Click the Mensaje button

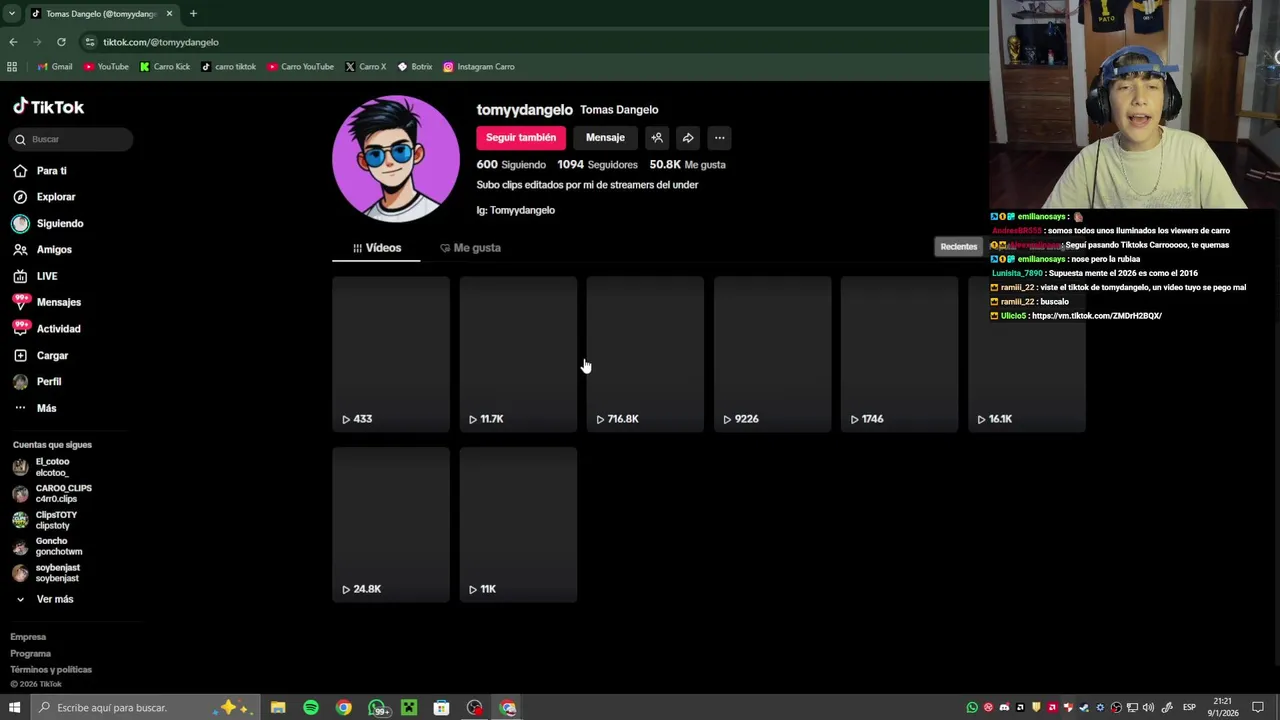tap(605, 138)
